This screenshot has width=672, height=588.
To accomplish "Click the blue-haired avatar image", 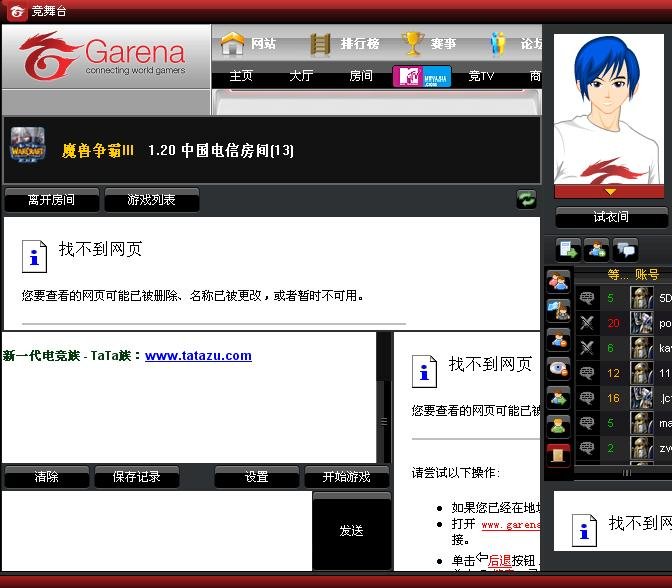I will pos(609,109).
